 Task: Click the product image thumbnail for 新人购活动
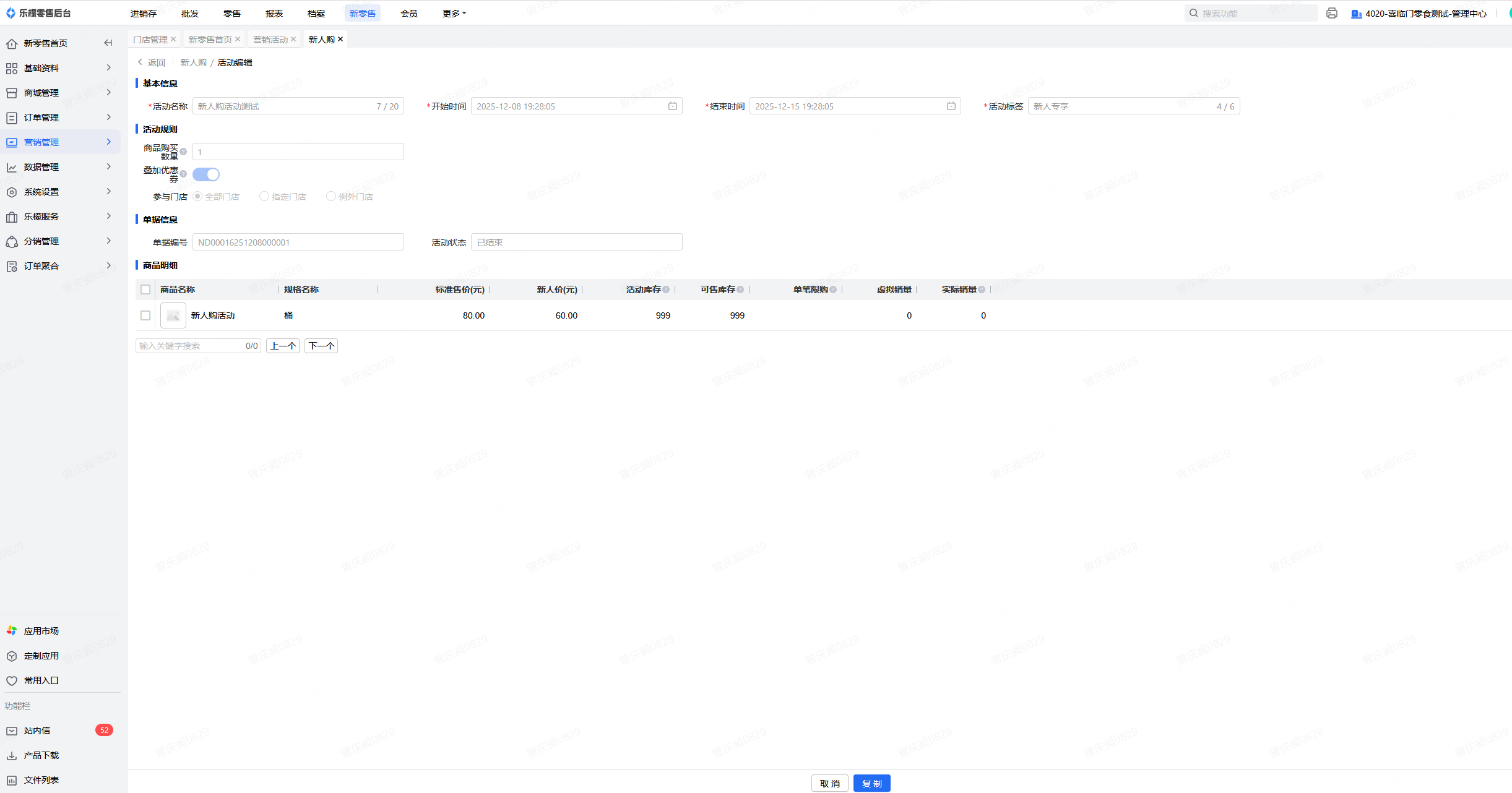click(173, 315)
